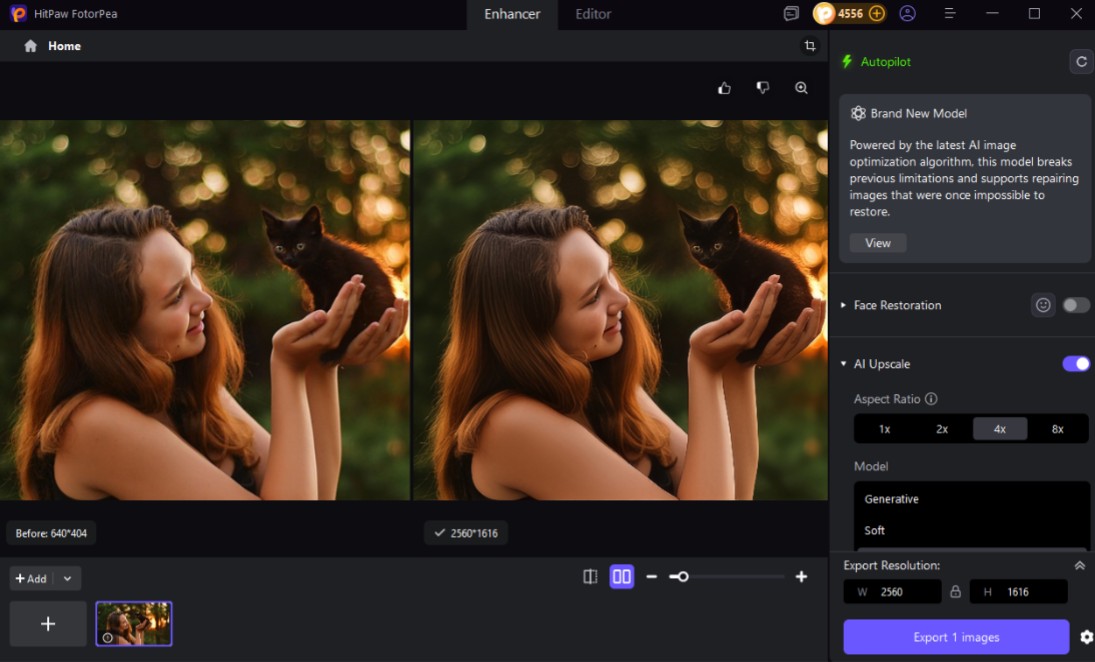
Task: Click the face detection smiley icon
Action: tap(1043, 305)
